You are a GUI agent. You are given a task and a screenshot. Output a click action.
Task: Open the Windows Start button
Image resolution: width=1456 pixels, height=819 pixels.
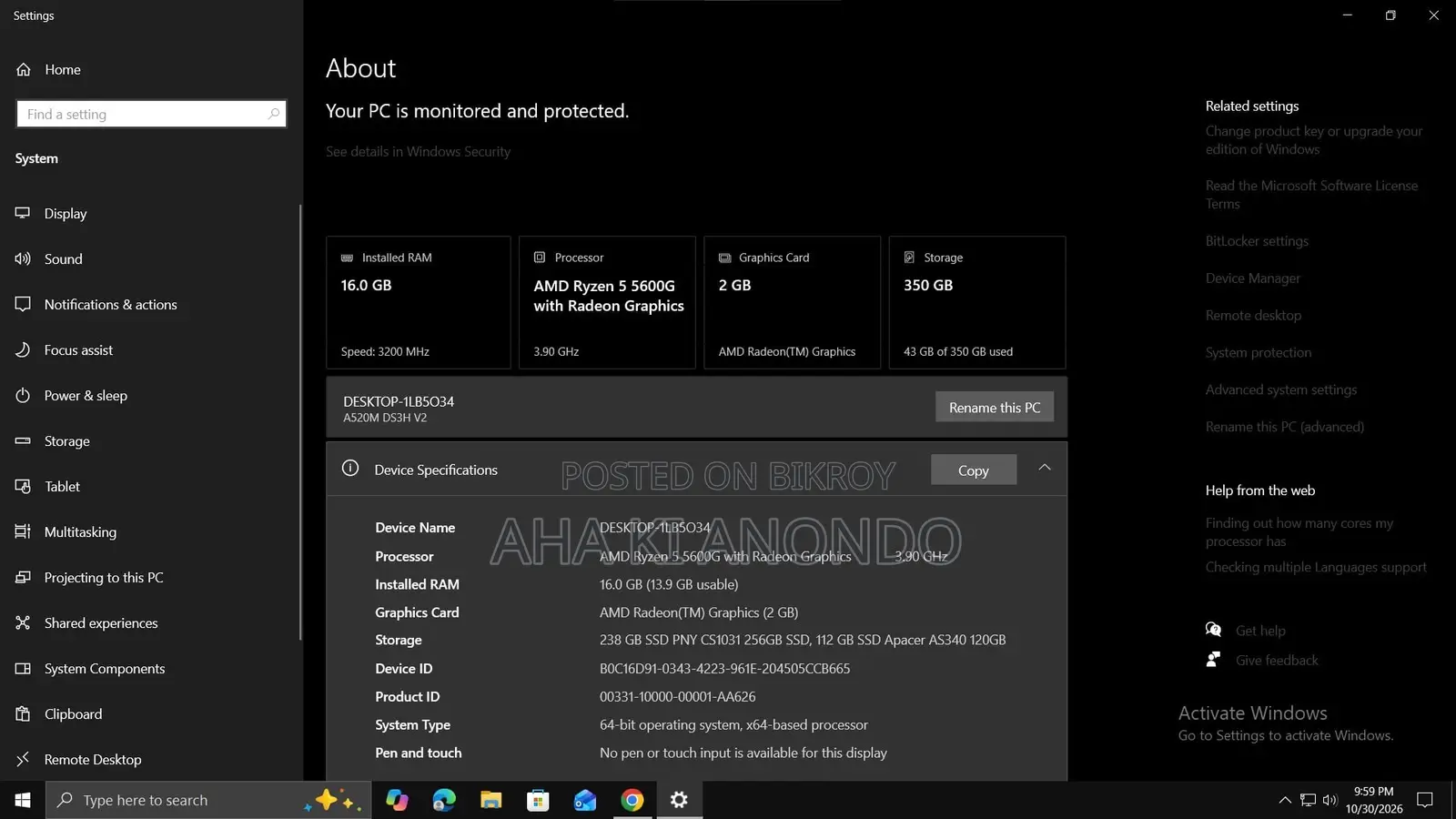[23, 800]
